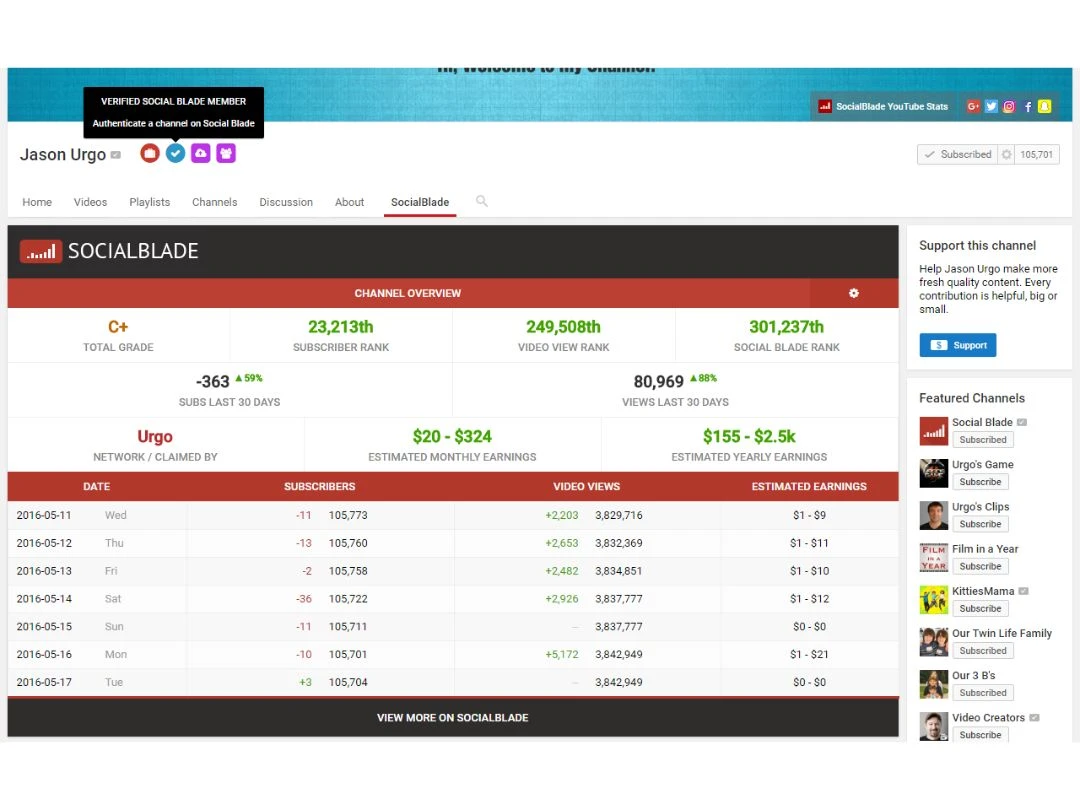Click the Film in a Year channel thumbnail
Screen dimensions: 1080x810
coord(933,557)
